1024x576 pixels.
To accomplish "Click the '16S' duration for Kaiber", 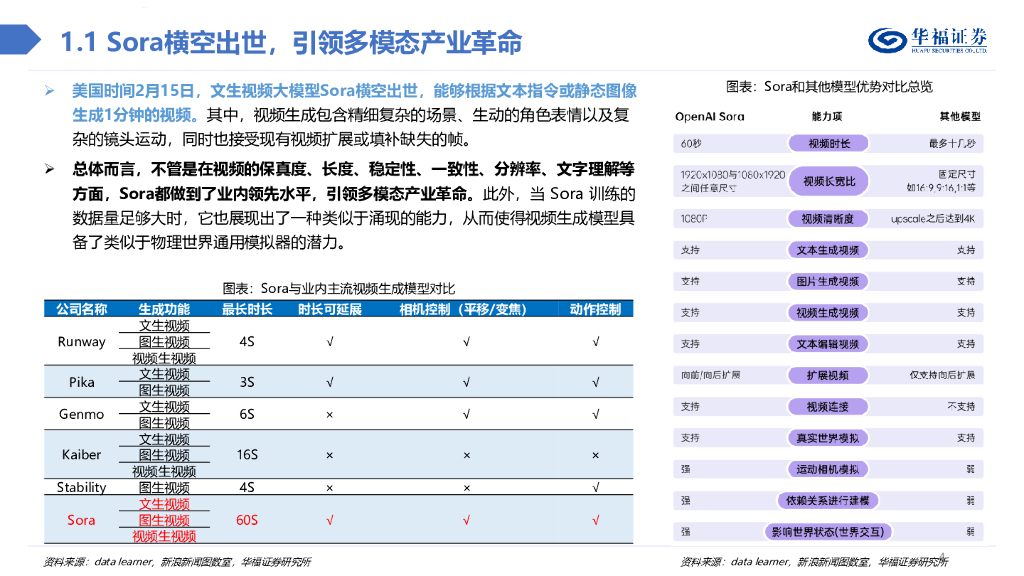I will [x=247, y=455].
